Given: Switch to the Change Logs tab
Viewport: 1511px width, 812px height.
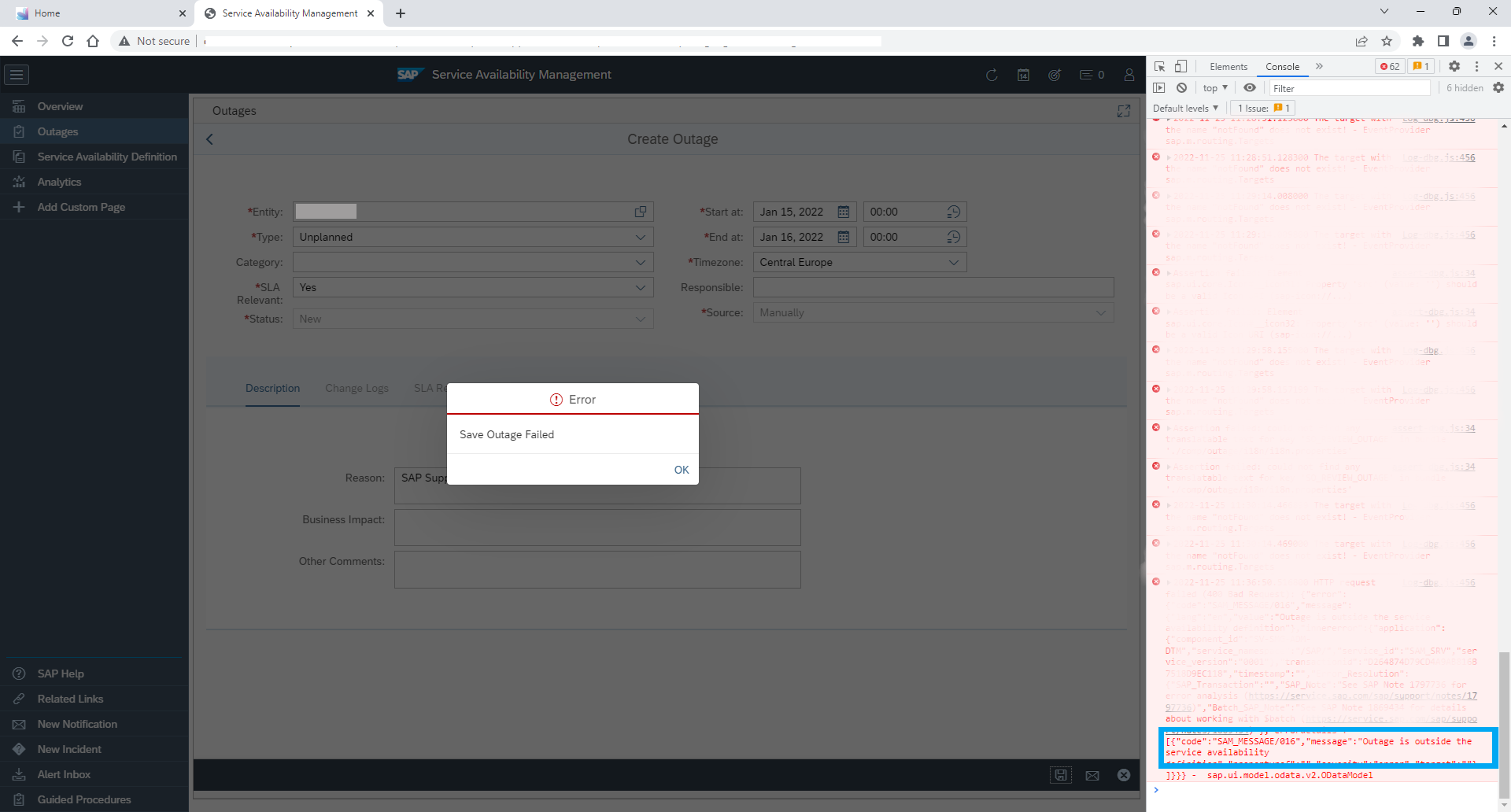Looking at the screenshot, I should click(357, 388).
